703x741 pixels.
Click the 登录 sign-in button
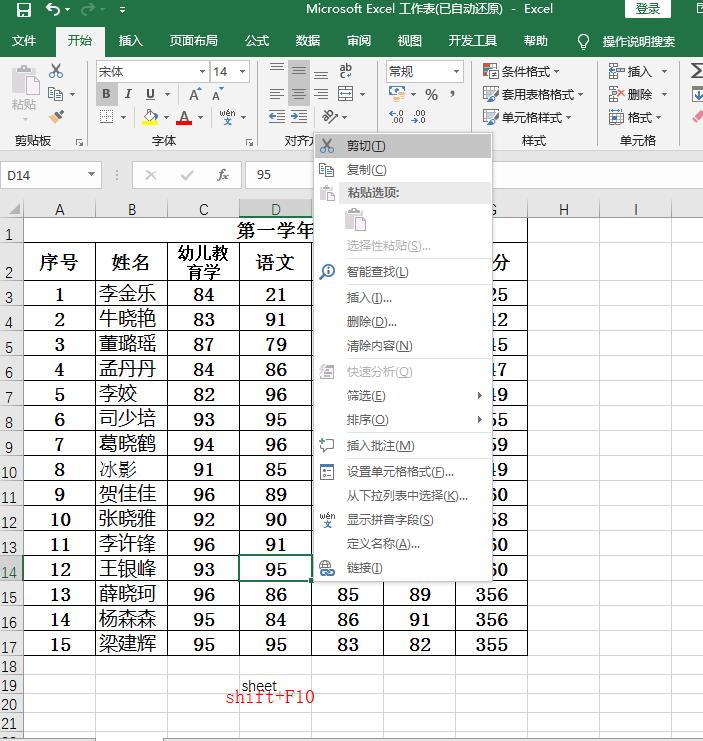pyautogui.click(x=647, y=9)
